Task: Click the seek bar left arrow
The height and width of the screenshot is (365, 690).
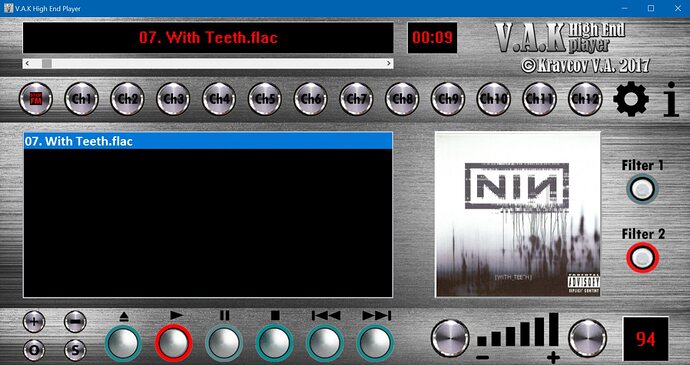Action: click(x=27, y=63)
